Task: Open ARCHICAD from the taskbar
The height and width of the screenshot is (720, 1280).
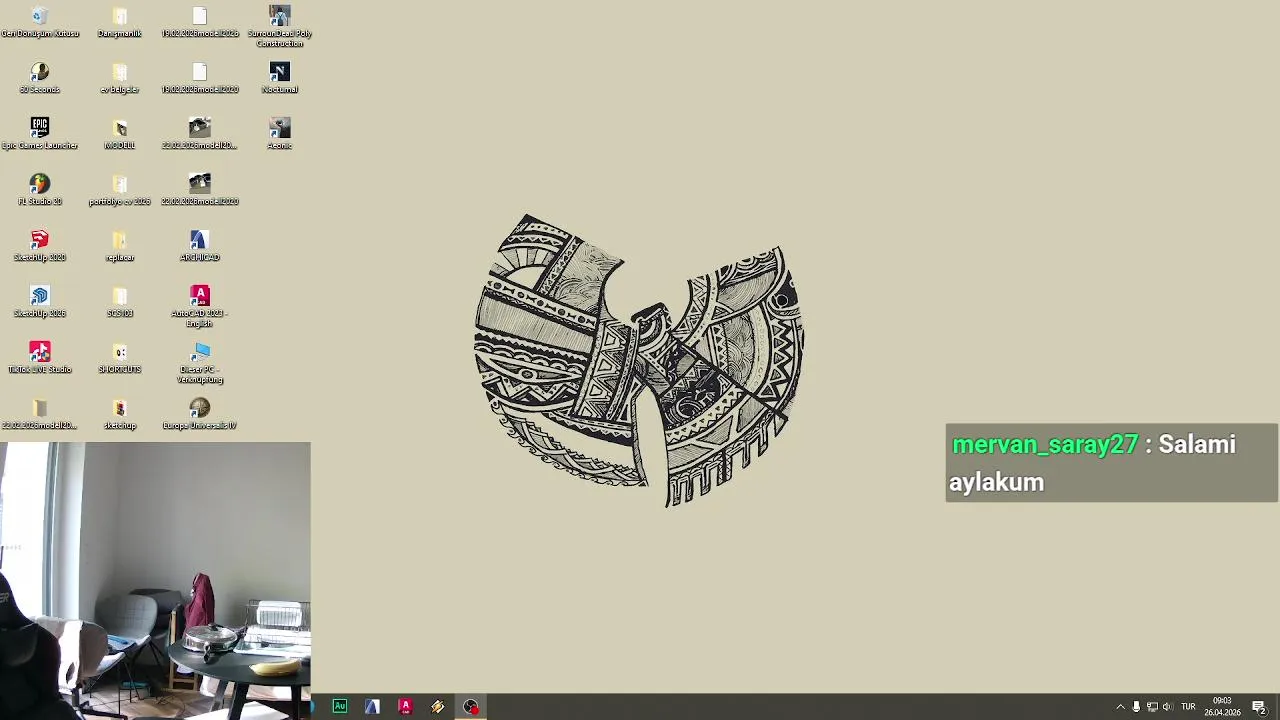Action: pos(372,707)
